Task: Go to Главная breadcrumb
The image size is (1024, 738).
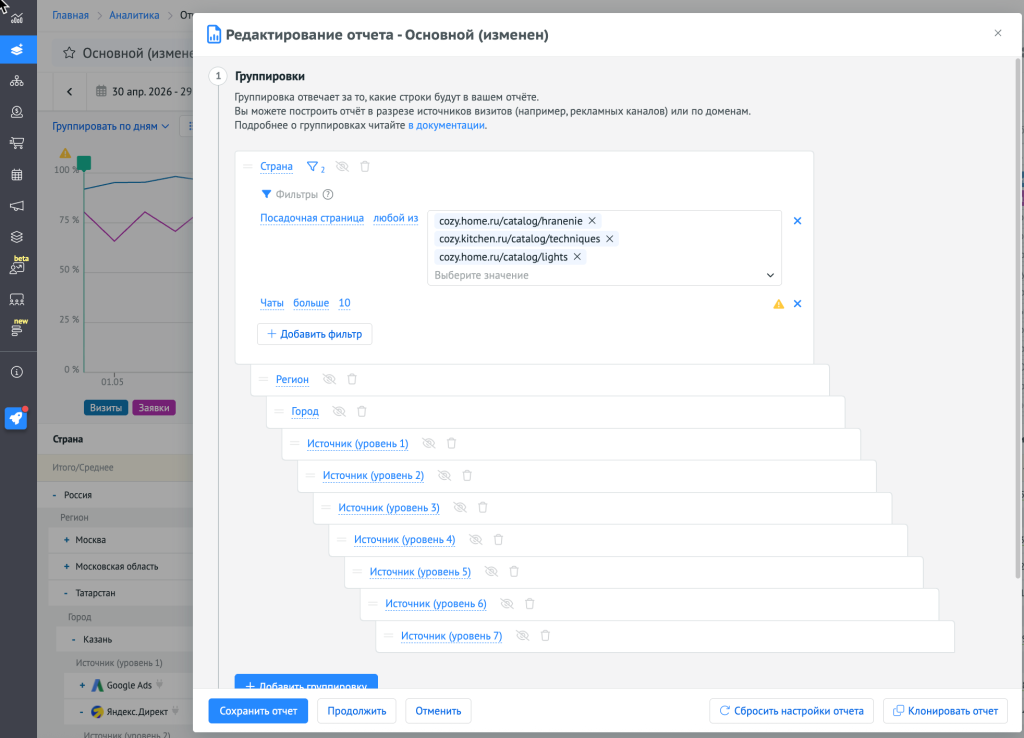Action: [x=71, y=15]
